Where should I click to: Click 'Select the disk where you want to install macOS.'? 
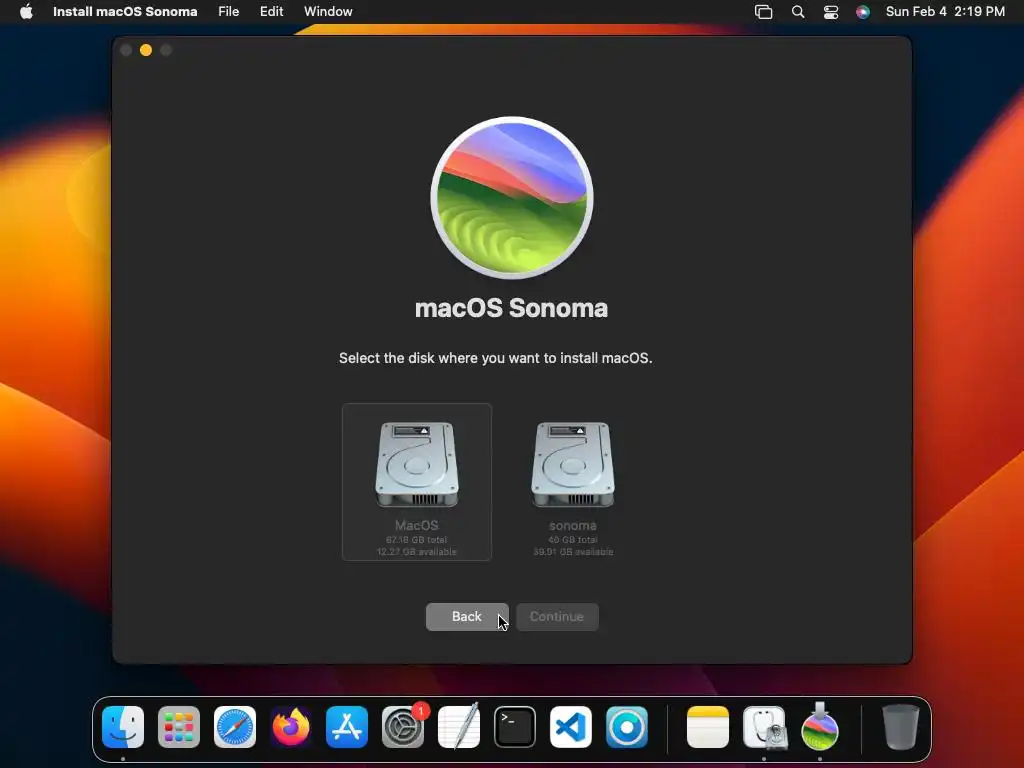(496, 358)
